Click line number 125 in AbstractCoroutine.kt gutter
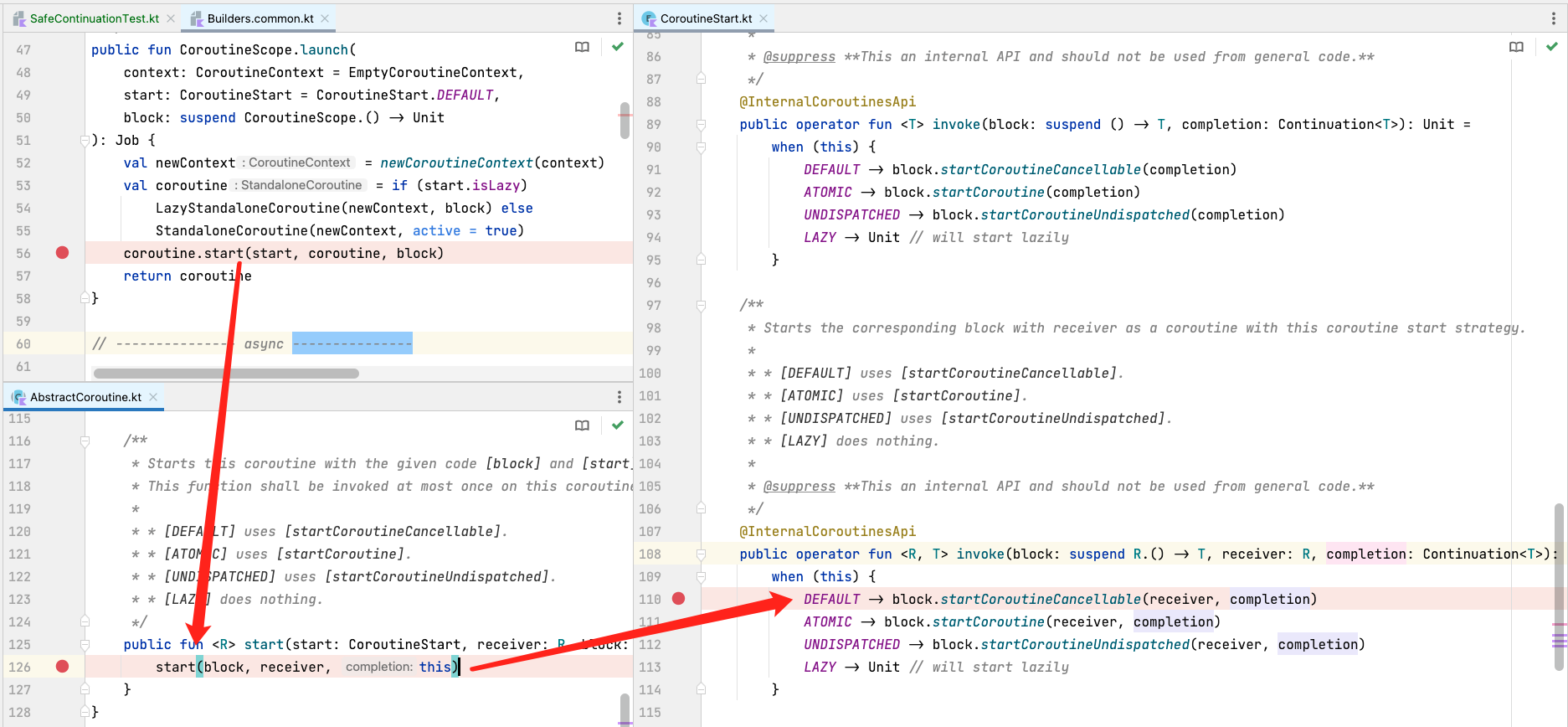This screenshot has width=1568, height=727. pos(19,644)
